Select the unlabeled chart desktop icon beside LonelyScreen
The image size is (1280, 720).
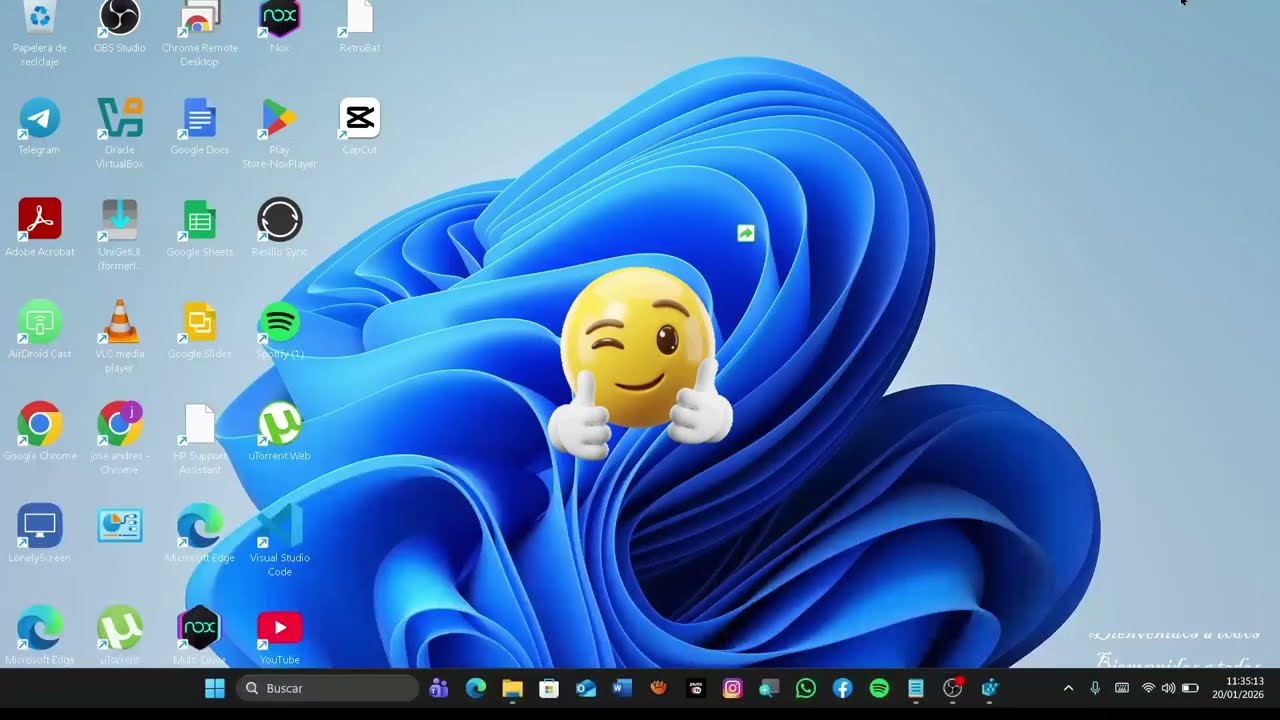(x=120, y=526)
